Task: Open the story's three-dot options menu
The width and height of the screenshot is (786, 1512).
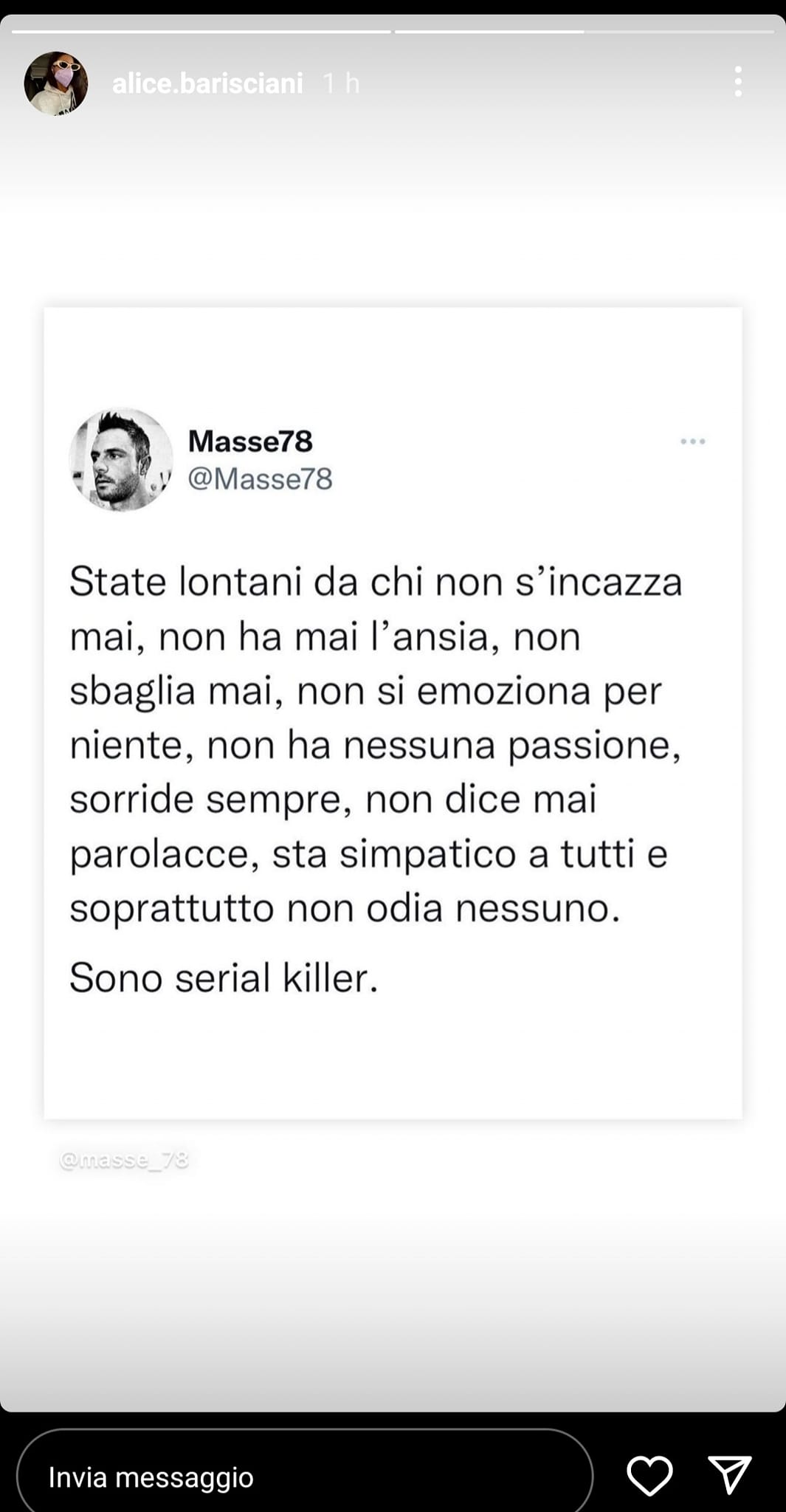Action: pyautogui.click(x=737, y=82)
